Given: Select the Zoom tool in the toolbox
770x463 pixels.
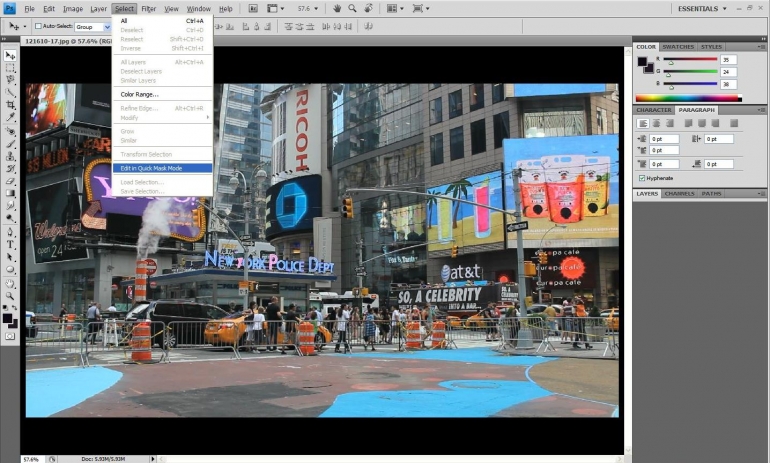Looking at the screenshot, I should (10, 296).
